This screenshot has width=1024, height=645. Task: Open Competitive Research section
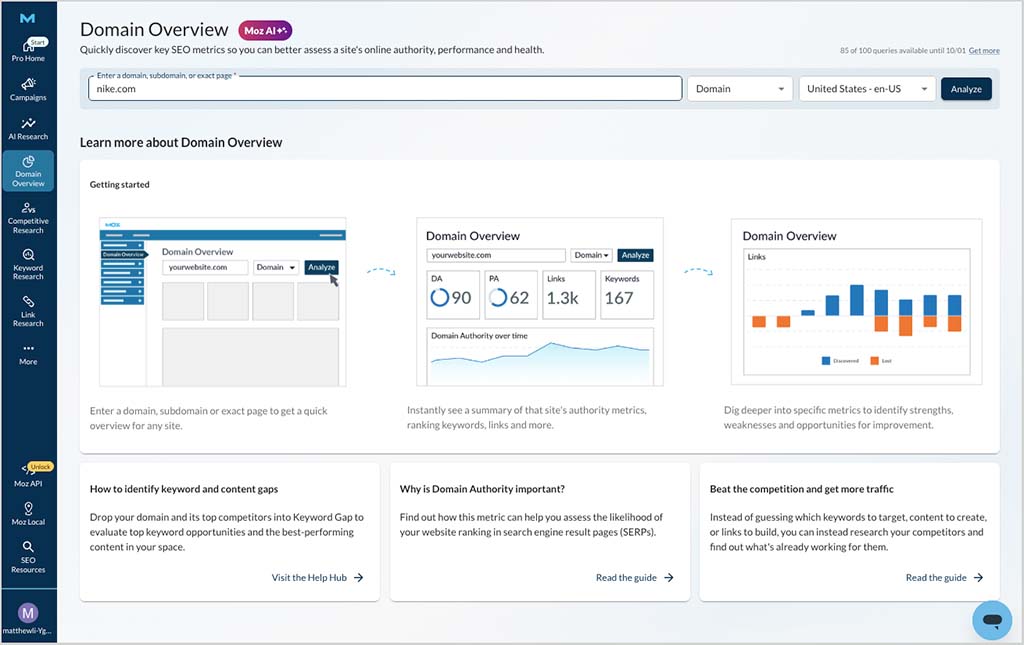28,218
